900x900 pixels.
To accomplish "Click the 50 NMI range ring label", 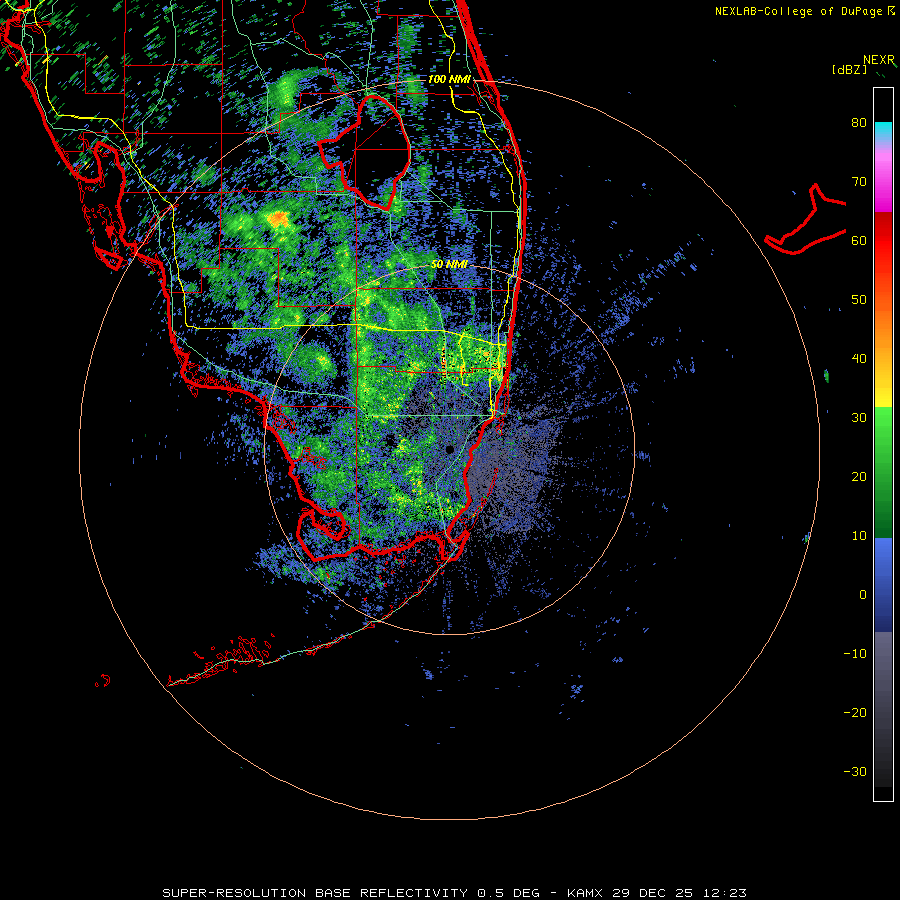I will (449, 265).
